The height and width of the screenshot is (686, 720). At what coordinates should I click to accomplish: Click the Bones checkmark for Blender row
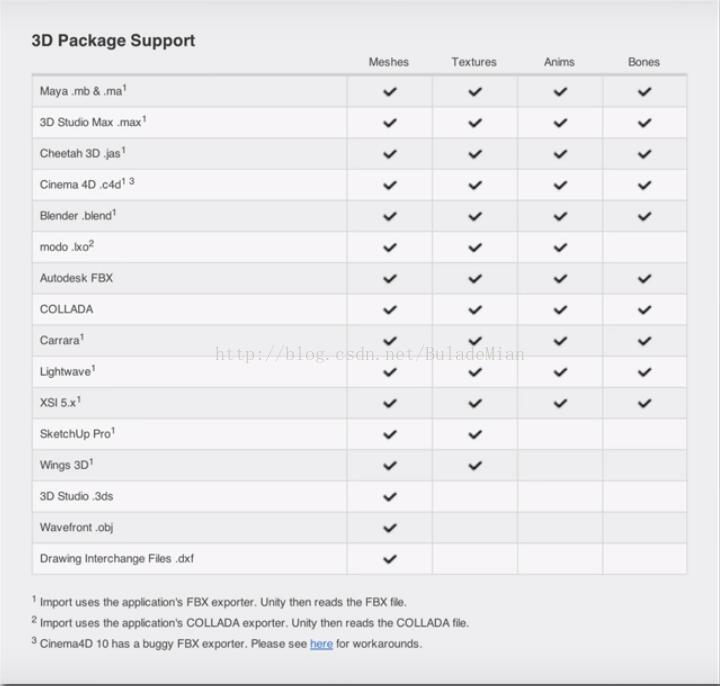pyautogui.click(x=644, y=216)
